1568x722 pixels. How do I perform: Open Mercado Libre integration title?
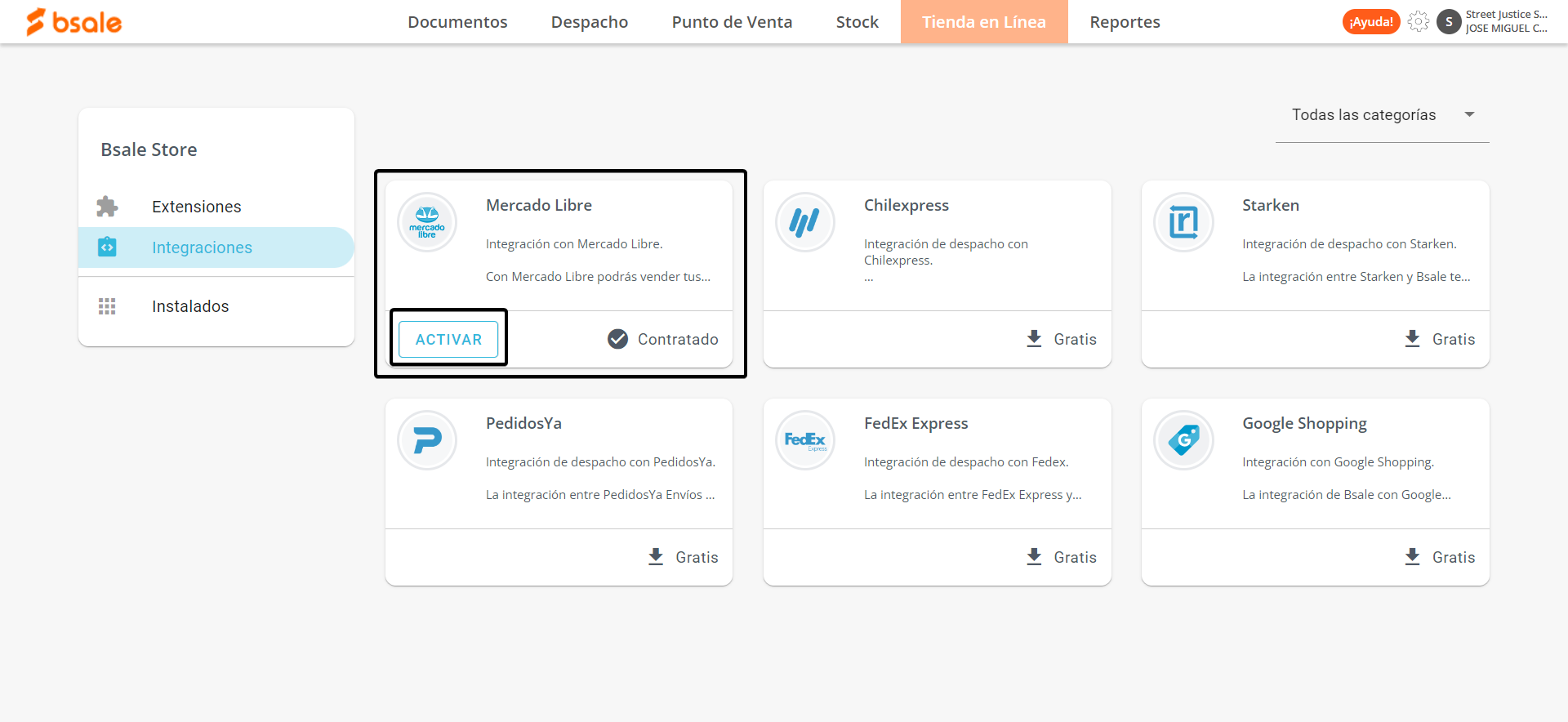(x=539, y=205)
